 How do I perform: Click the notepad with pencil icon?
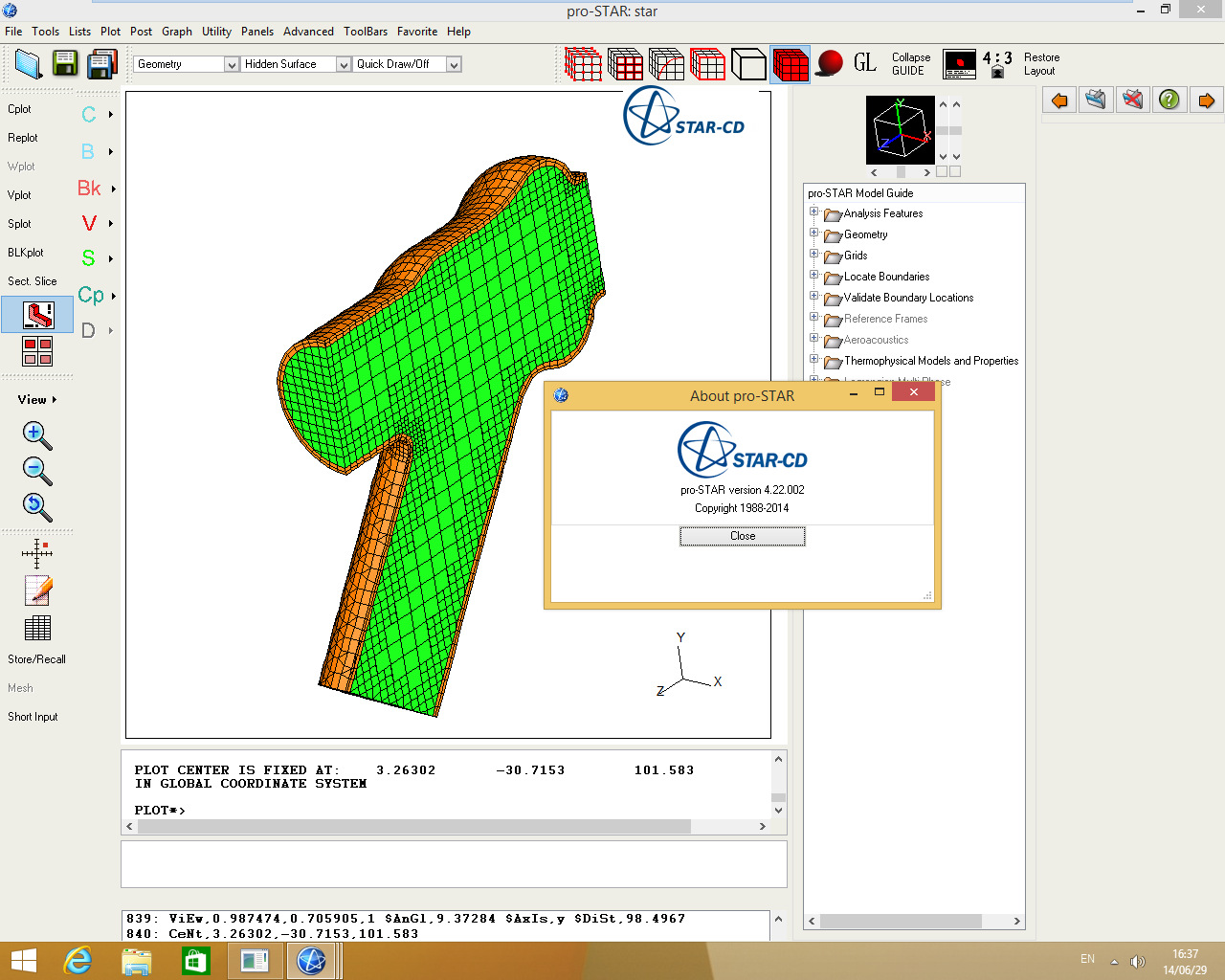(37, 590)
